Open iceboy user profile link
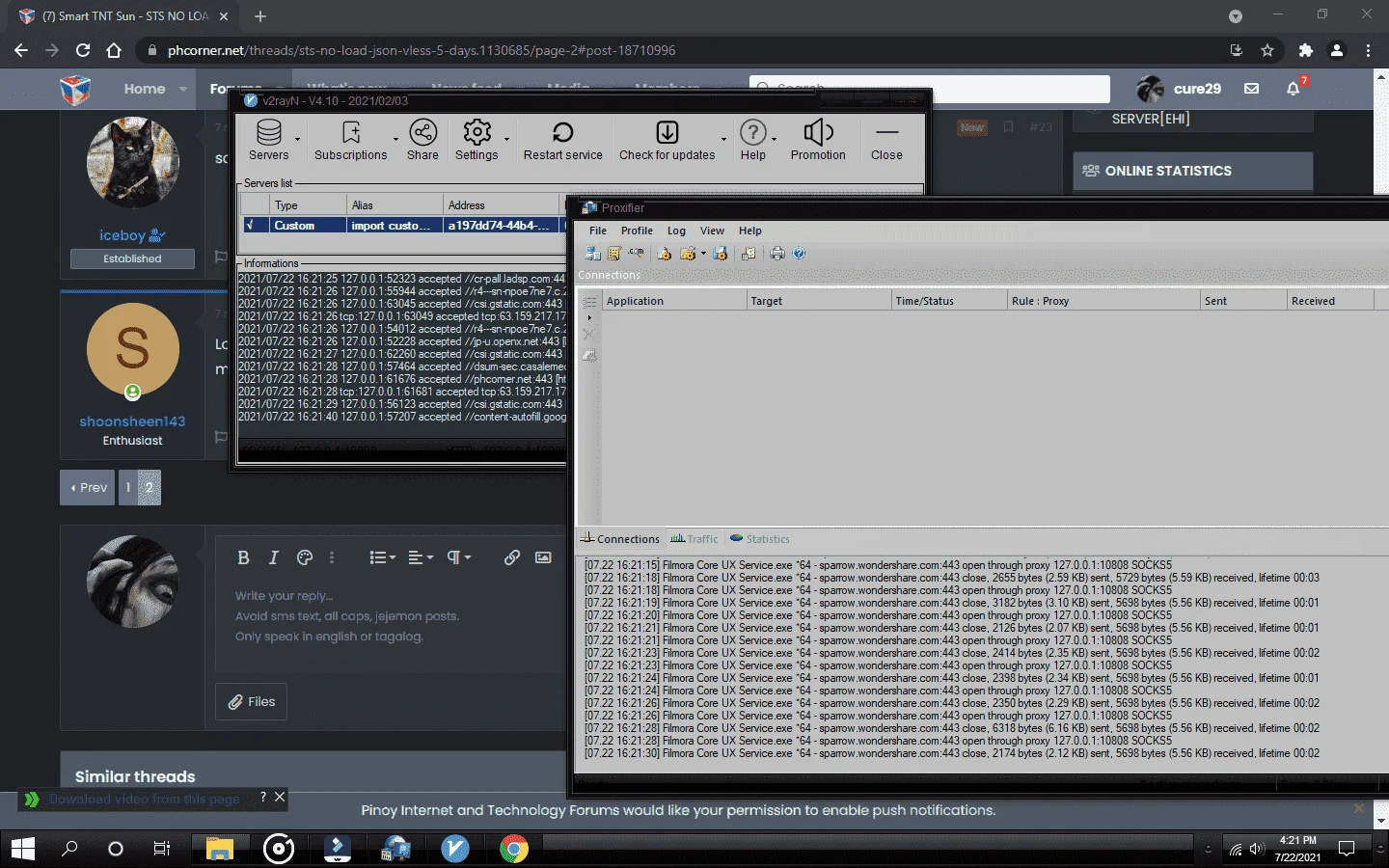 (x=123, y=235)
